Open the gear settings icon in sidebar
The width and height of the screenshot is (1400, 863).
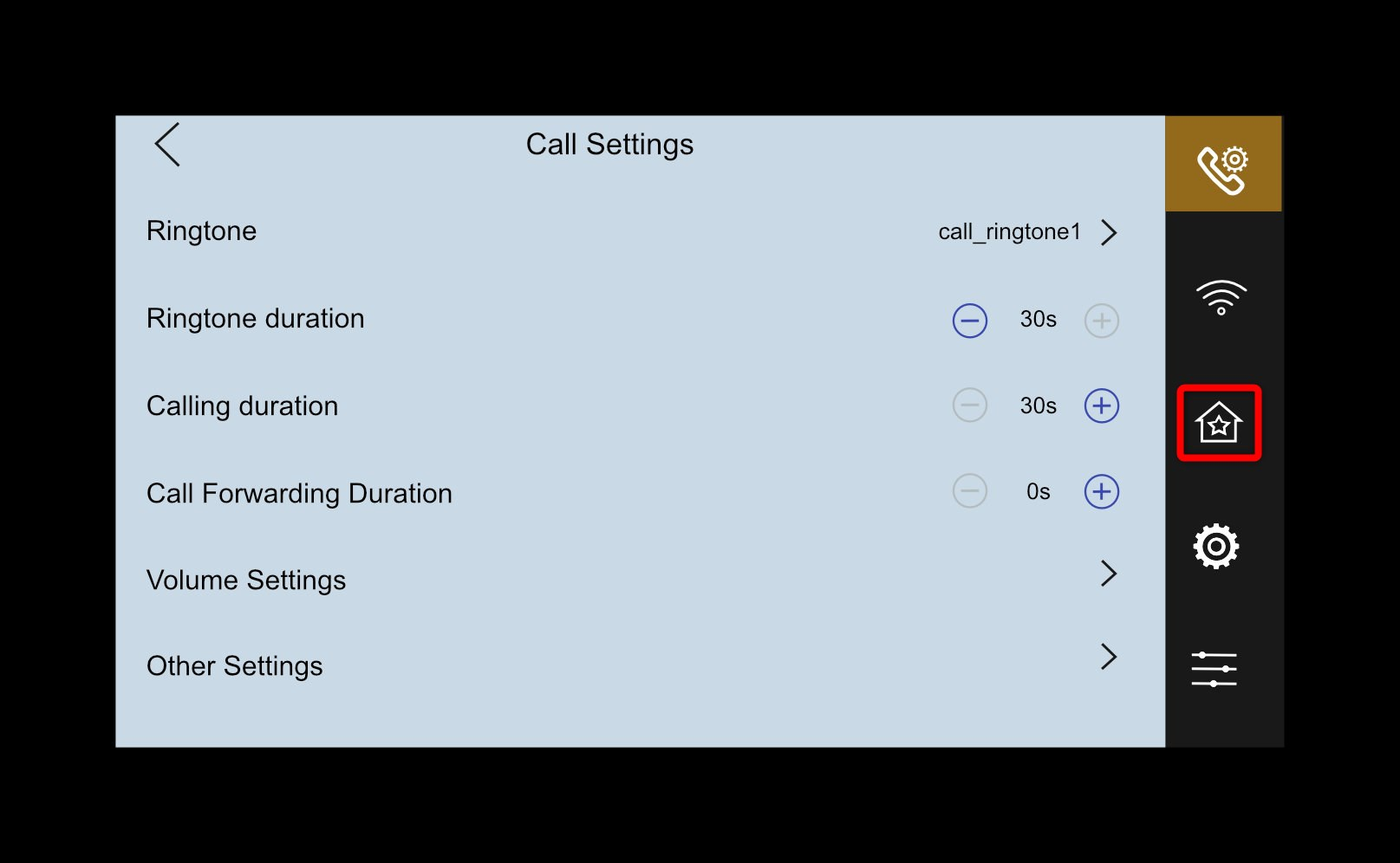click(x=1216, y=547)
